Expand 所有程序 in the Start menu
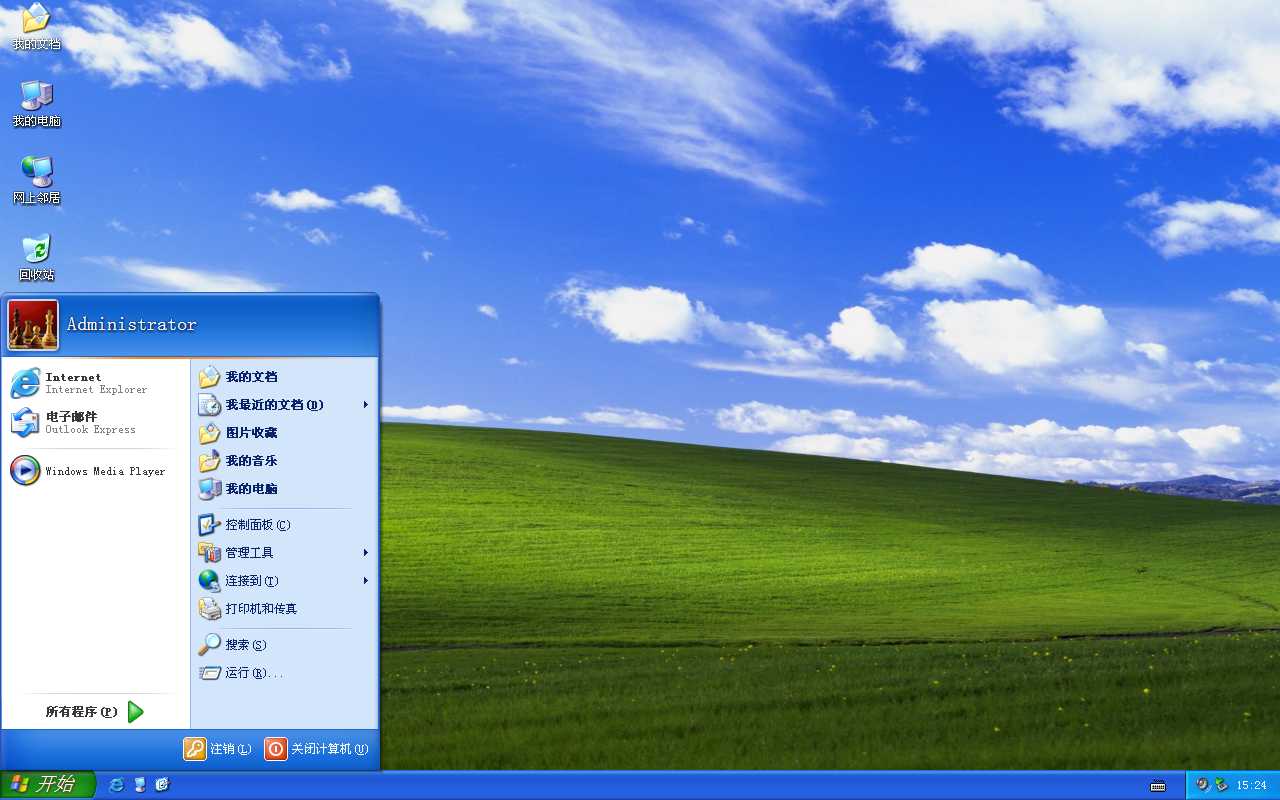This screenshot has height=800, width=1280. (95, 712)
